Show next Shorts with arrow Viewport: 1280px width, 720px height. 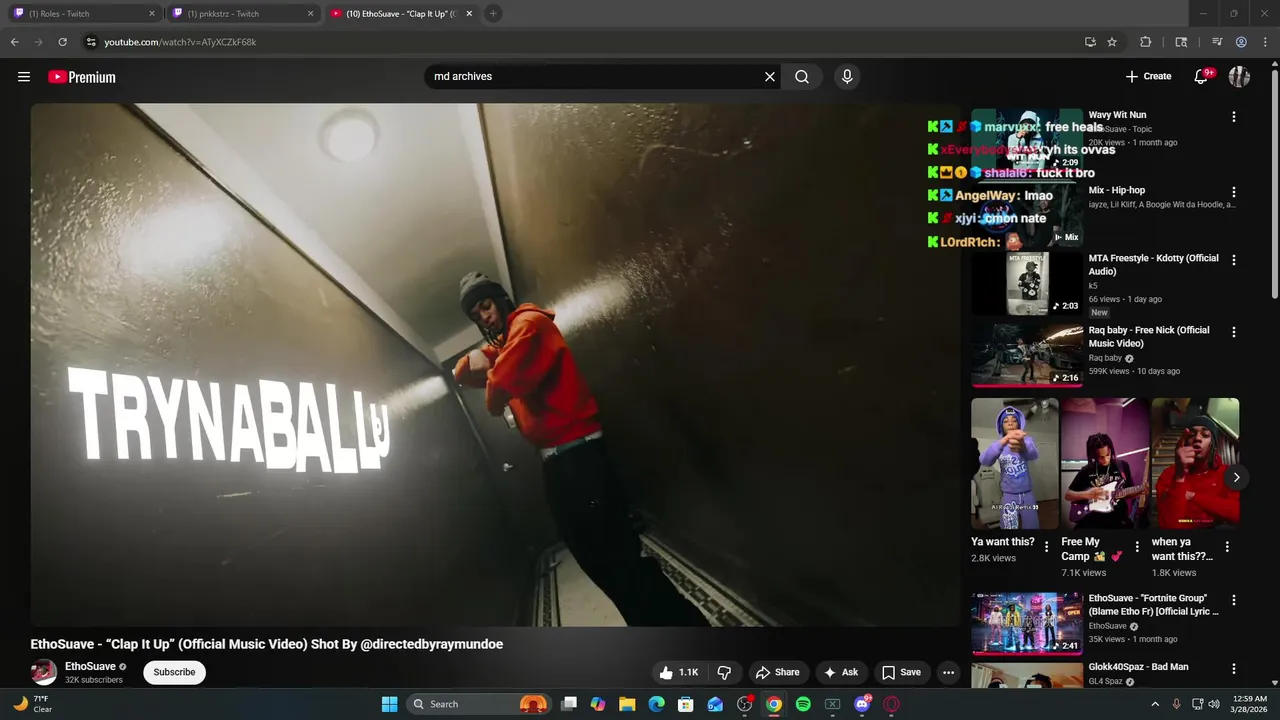tap(1236, 477)
